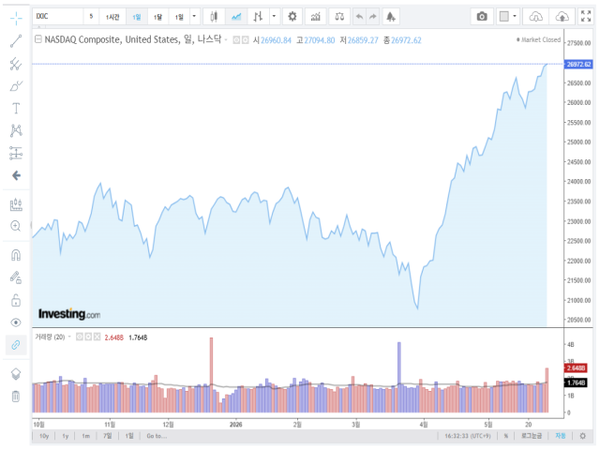Undo the last chart action
This screenshot has width=600, height=450.
359,16
